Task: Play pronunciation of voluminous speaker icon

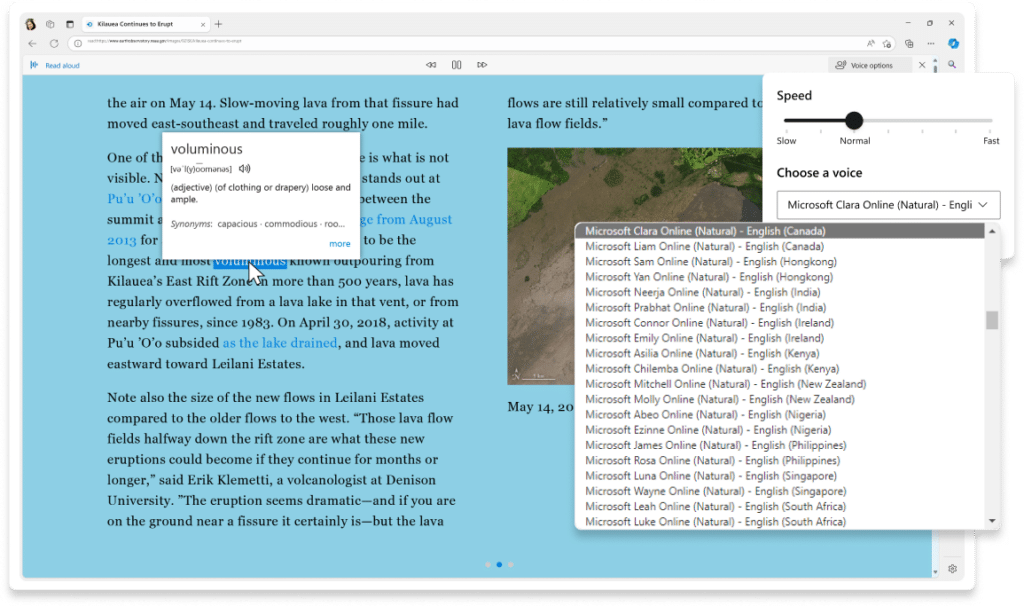Action: click(244, 168)
